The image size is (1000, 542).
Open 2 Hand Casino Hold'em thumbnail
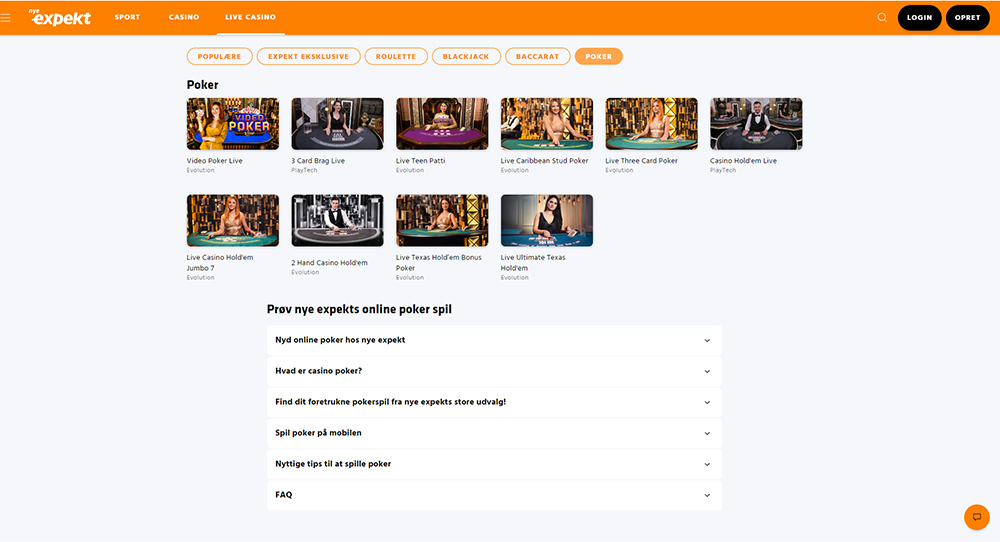337,221
